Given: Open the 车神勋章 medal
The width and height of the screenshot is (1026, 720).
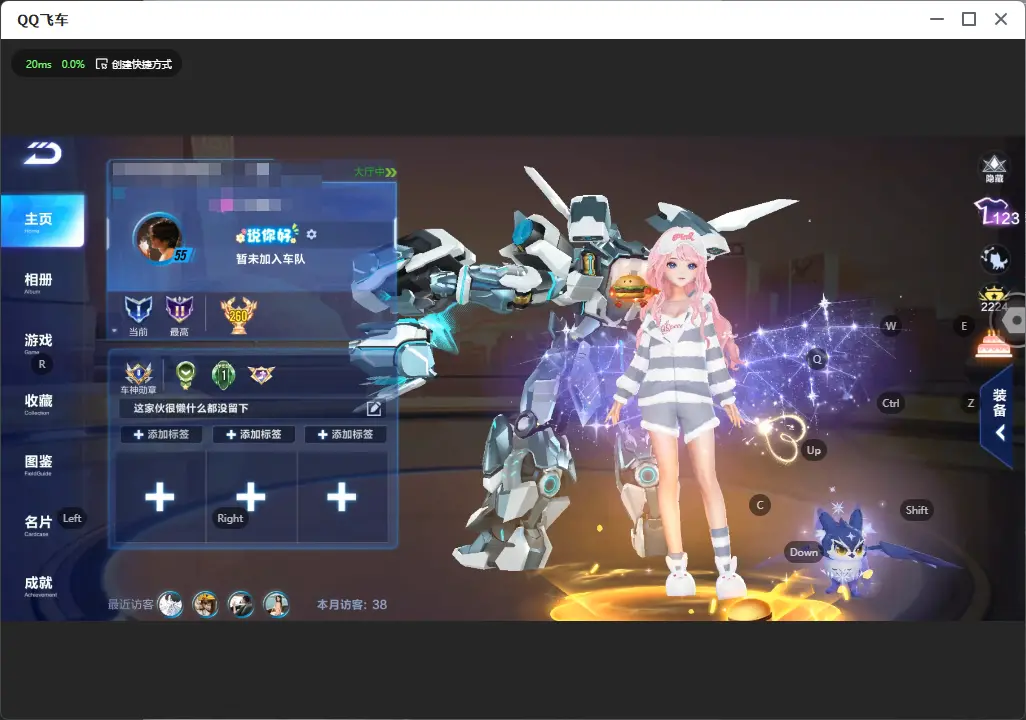Looking at the screenshot, I should (139, 378).
